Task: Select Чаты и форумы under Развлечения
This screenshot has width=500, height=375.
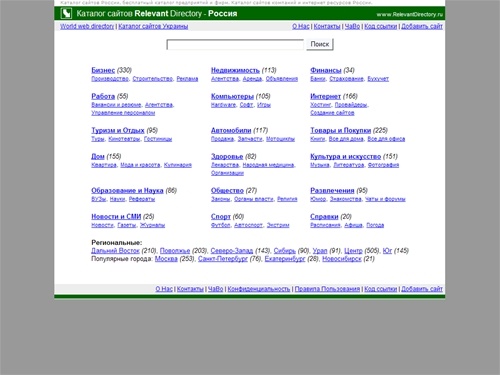Action: tap(385, 199)
